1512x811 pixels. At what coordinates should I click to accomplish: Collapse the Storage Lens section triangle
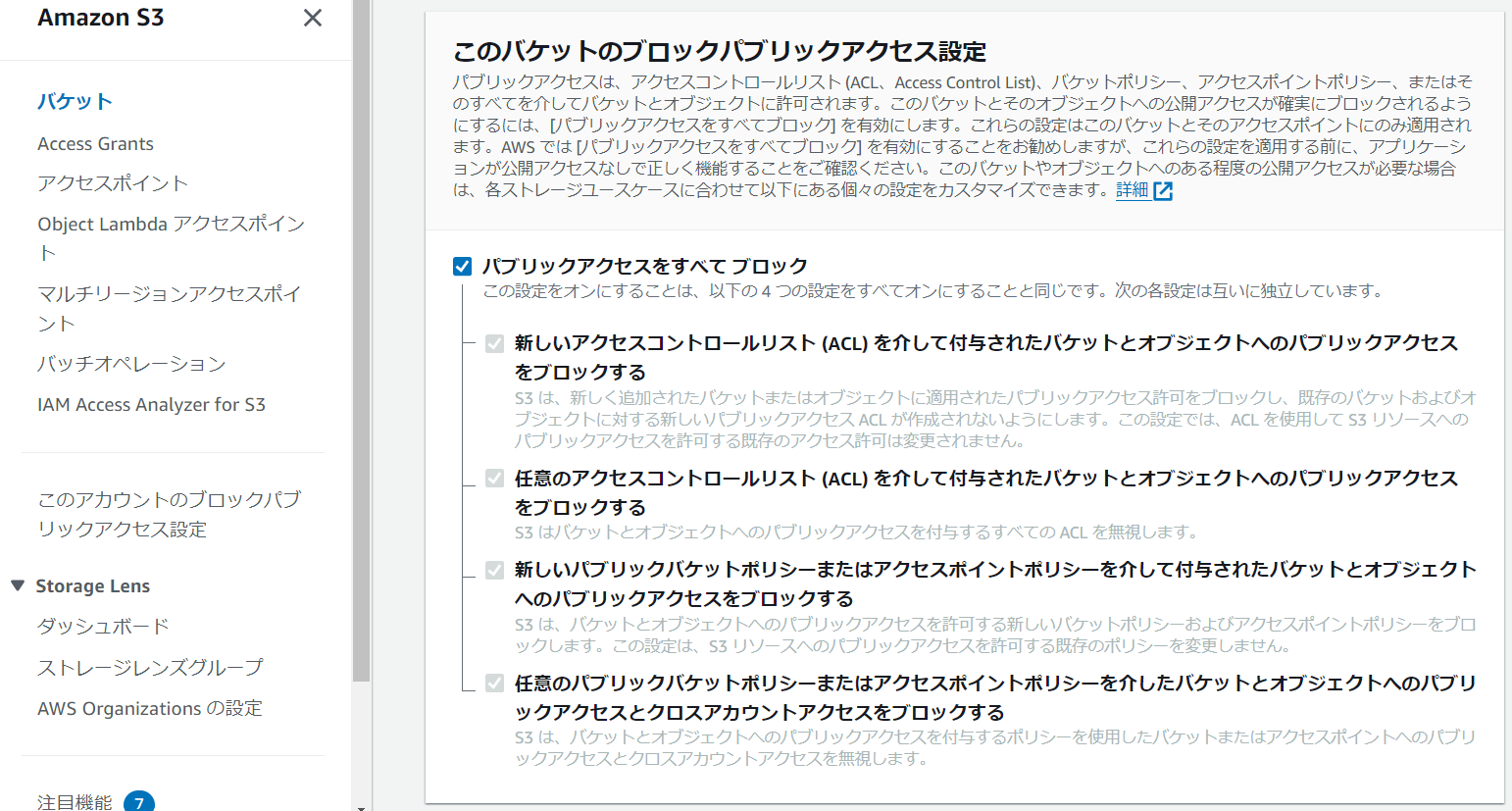pyautogui.click(x=18, y=585)
